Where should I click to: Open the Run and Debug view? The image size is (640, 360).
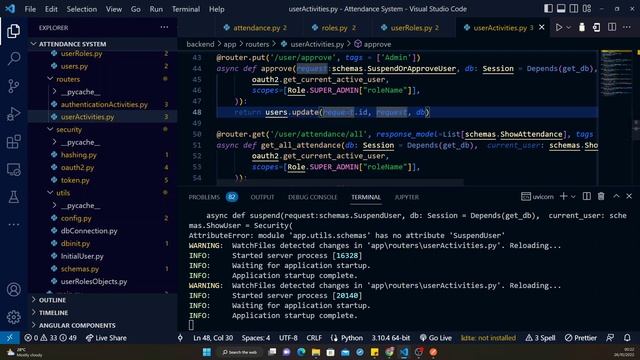13,114
